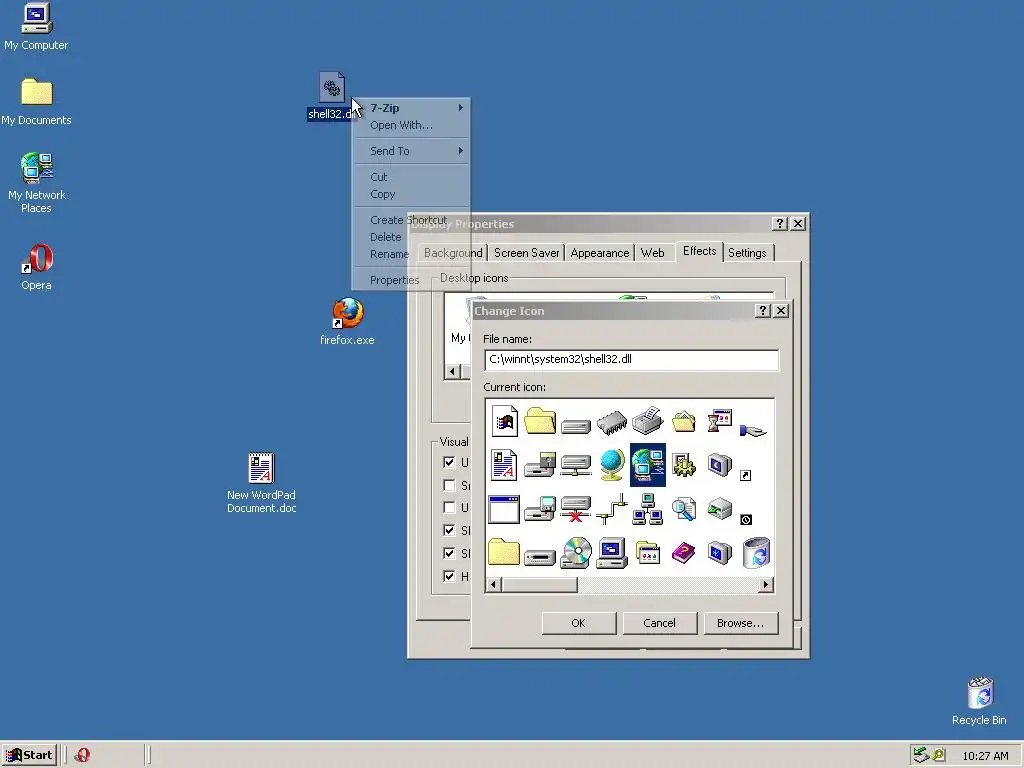The image size is (1024, 768).
Task: Select the recycle bin icon in grid
Action: (756, 553)
